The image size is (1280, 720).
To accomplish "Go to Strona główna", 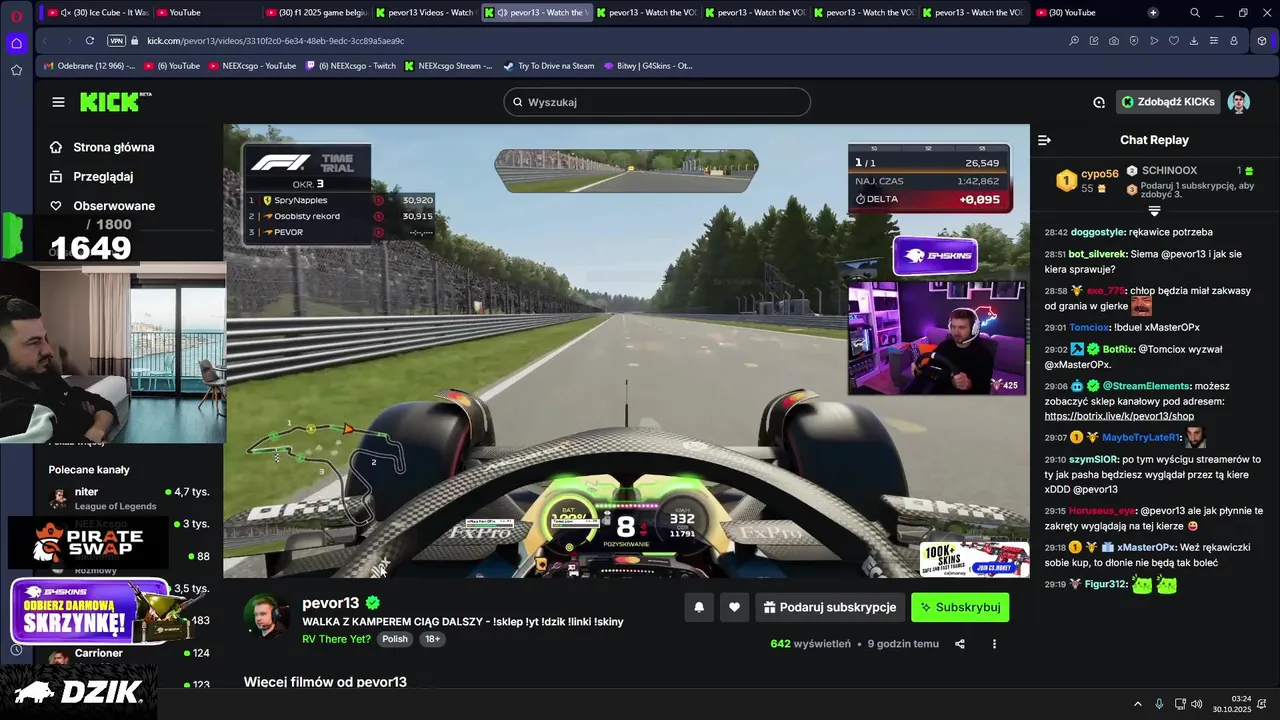I will tap(102, 147).
